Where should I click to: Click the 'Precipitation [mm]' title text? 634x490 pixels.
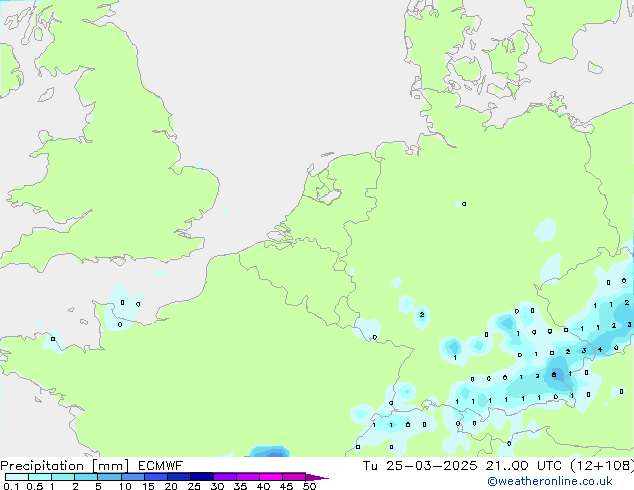tap(64, 466)
